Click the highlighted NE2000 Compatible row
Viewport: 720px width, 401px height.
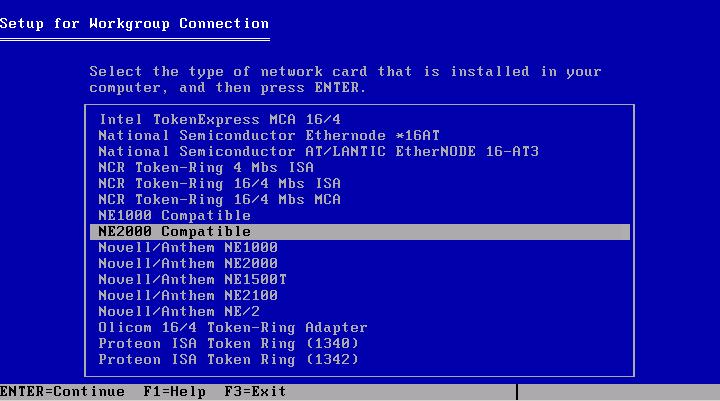[360, 232]
